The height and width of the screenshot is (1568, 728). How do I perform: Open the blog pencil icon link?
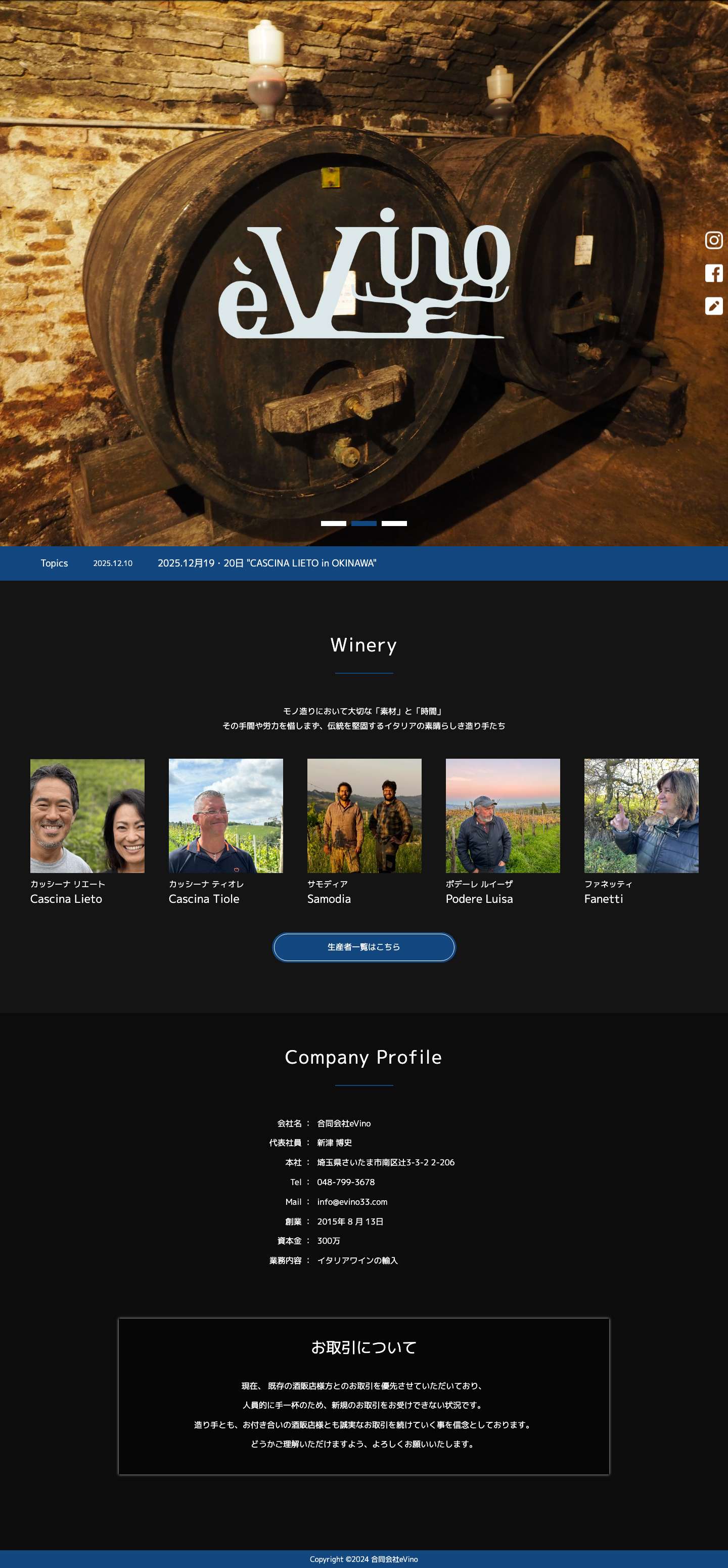713,306
